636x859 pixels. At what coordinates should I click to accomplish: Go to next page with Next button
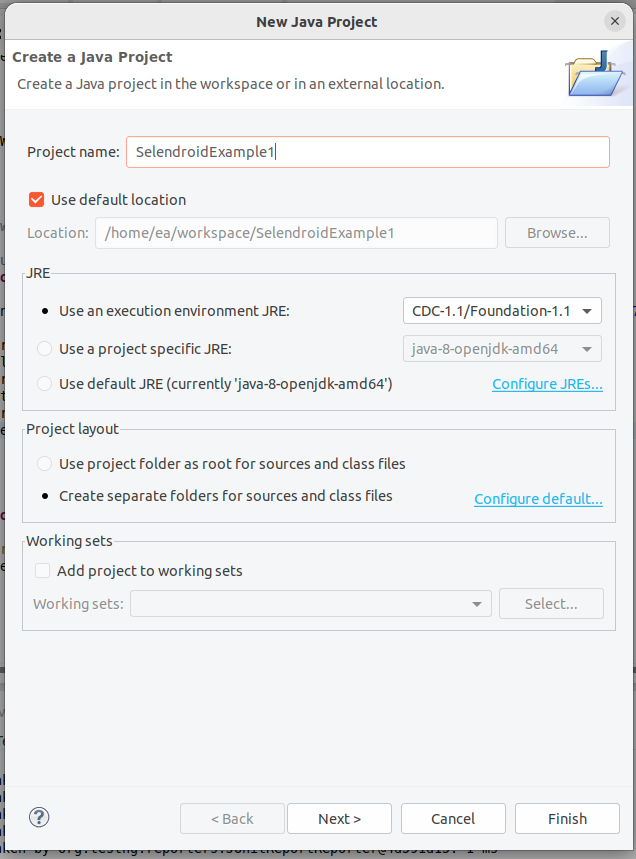339,818
